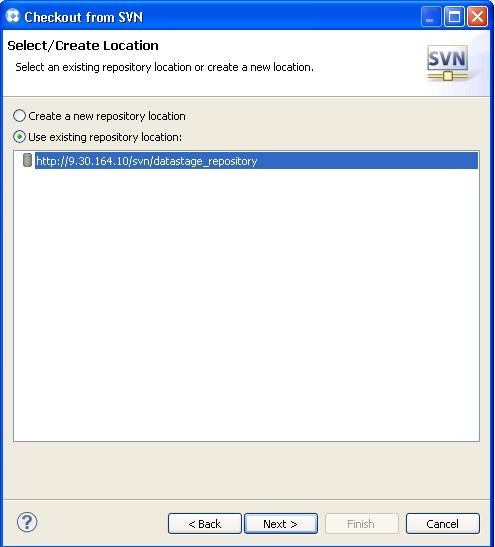Click the SVN wizard banner icon

coord(448,63)
